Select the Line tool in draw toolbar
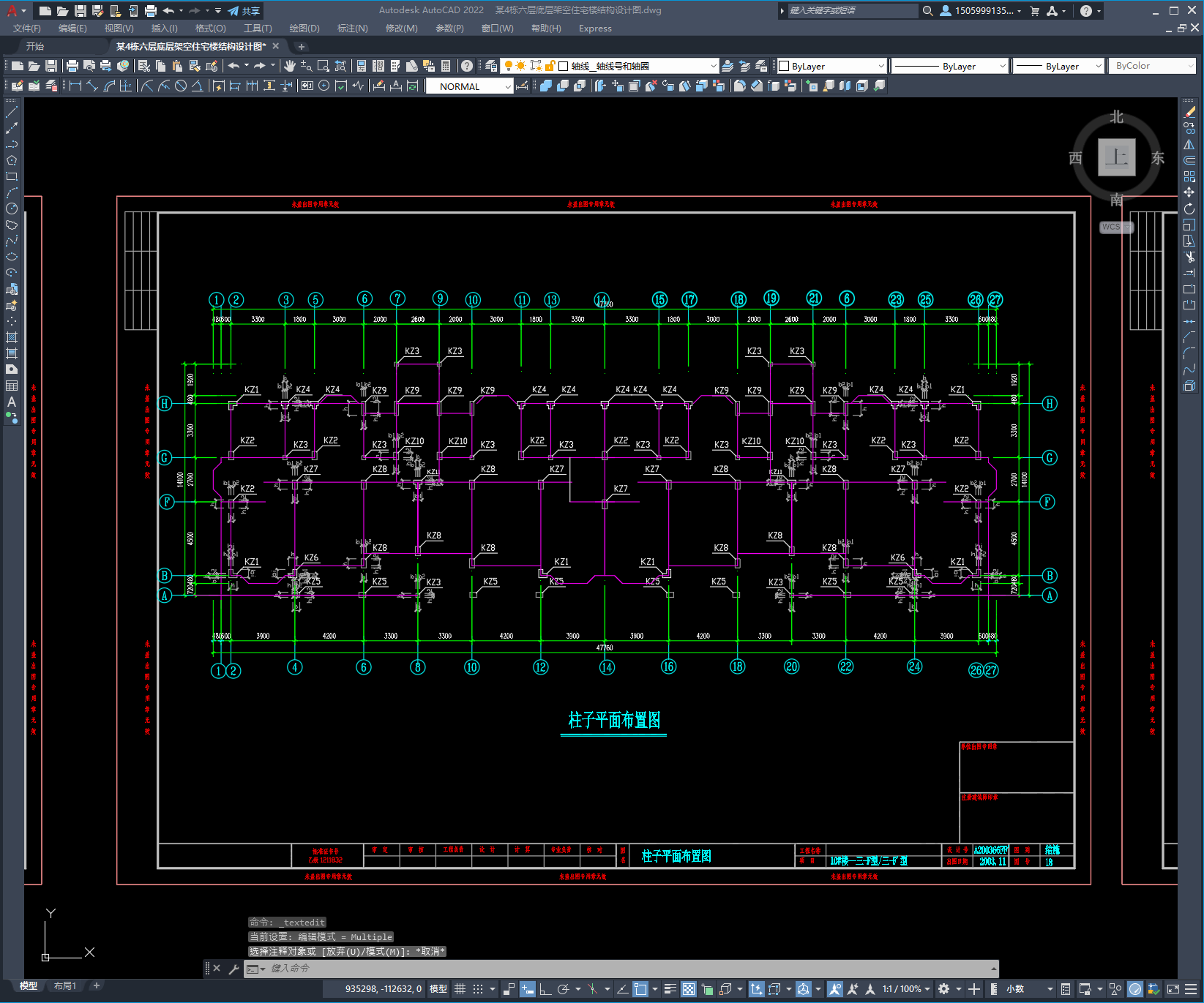The image size is (1204, 1003). click(x=12, y=112)
